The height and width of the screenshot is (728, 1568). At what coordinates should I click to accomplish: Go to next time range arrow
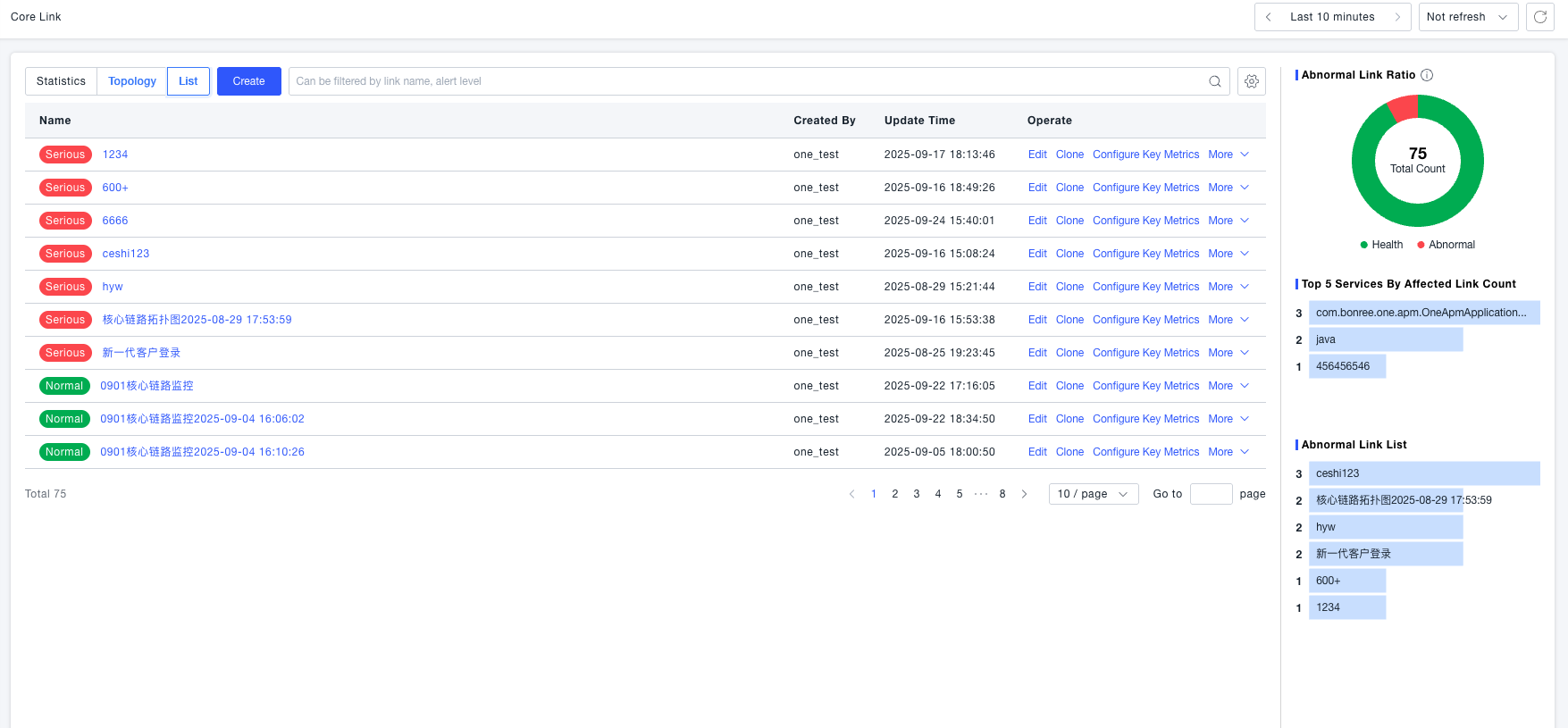click(x=1397, y=17)
